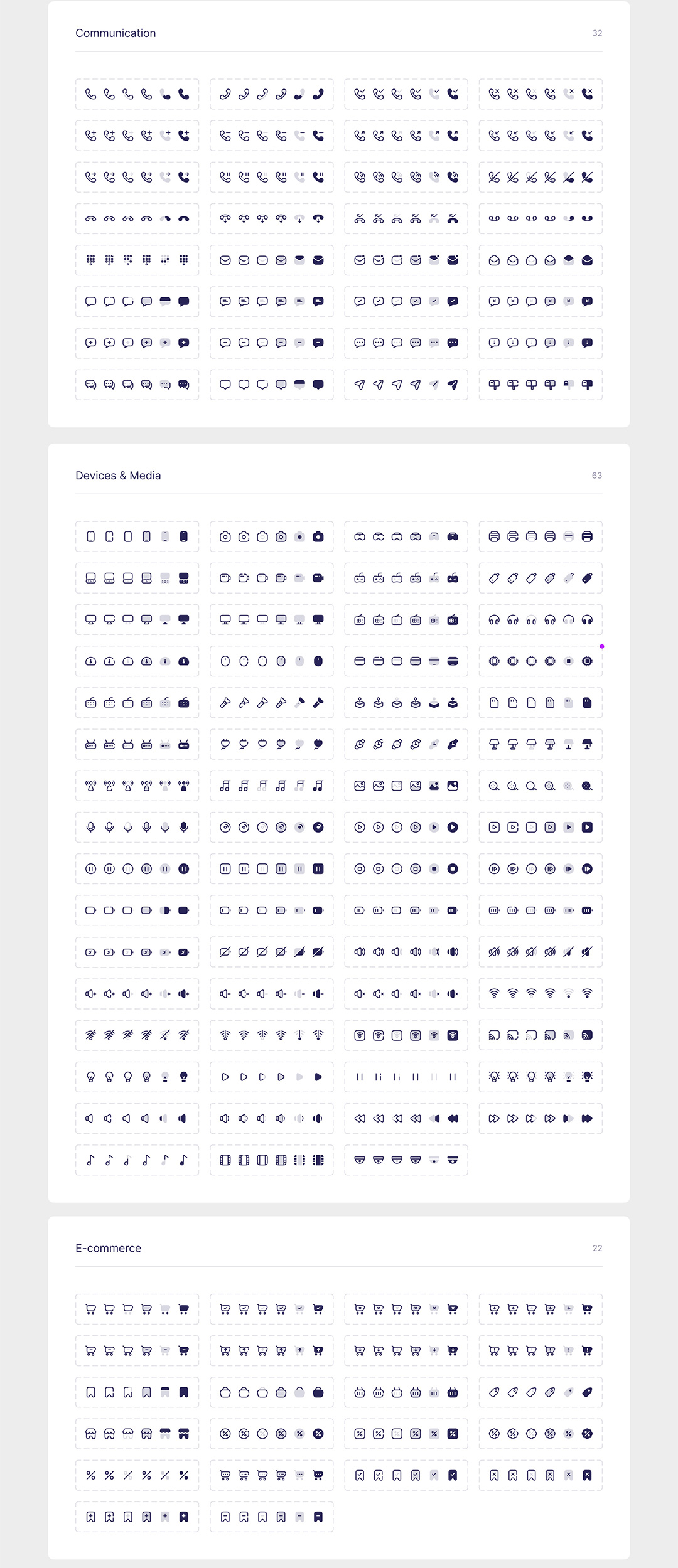Select the solid filled printer icon
Screen dimensions: 678x1568
(587, 536)
